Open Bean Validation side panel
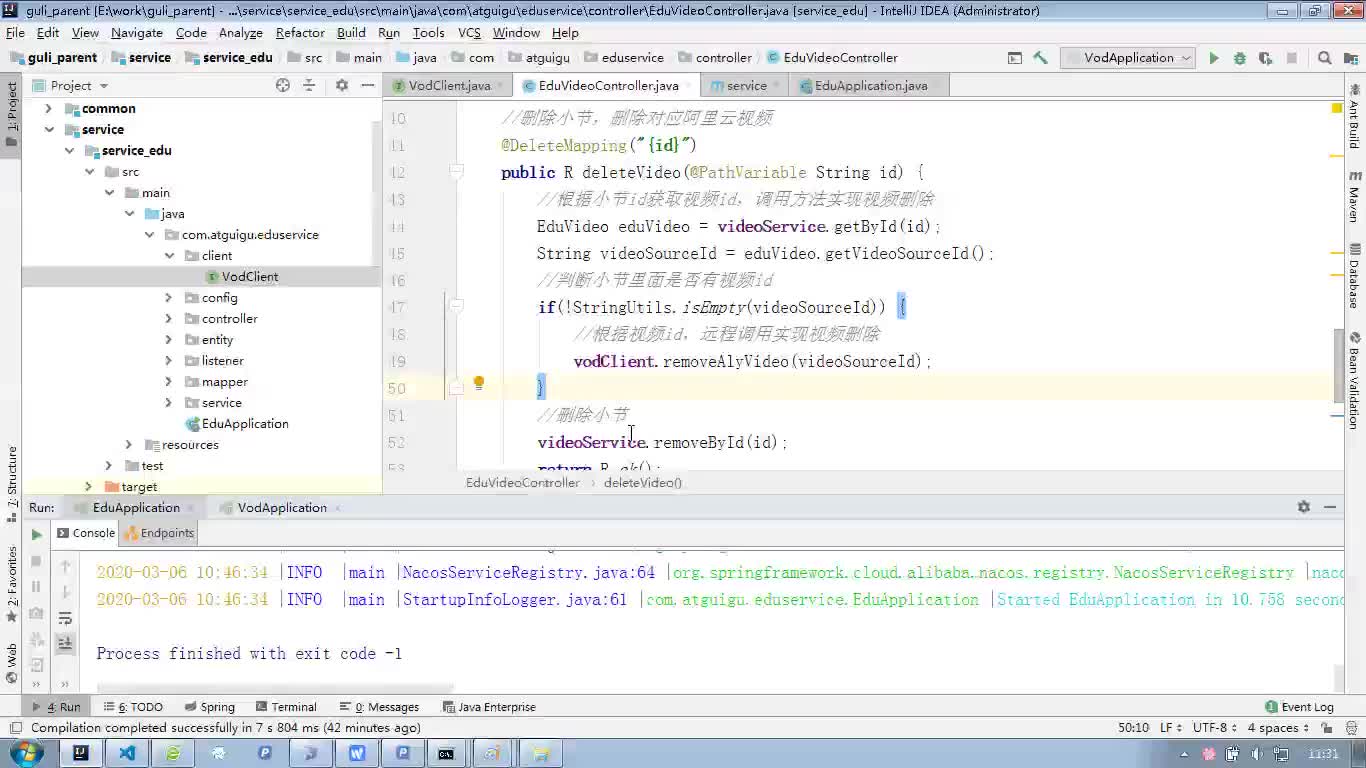This screenshot has height=768, width=1366. (1355, 381)
